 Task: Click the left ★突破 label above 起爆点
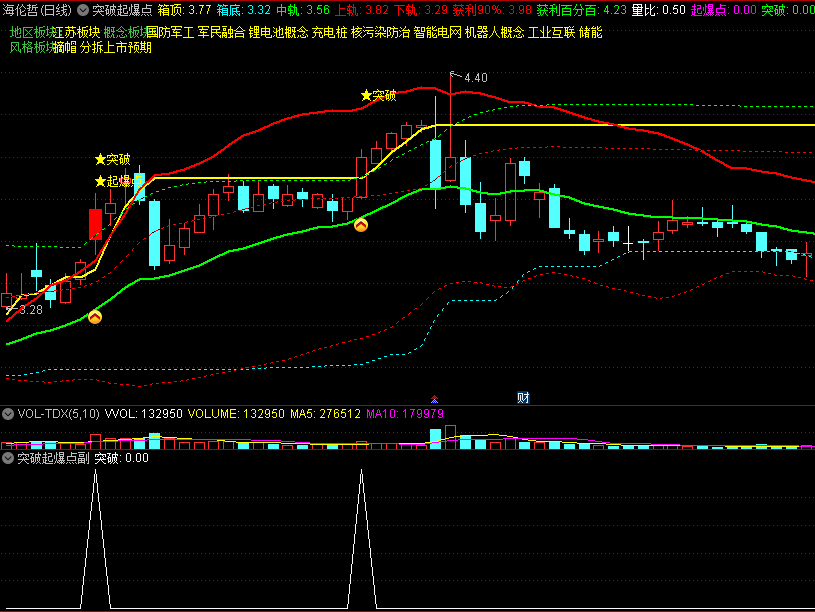pyautogui.click(x=113, y=159)
